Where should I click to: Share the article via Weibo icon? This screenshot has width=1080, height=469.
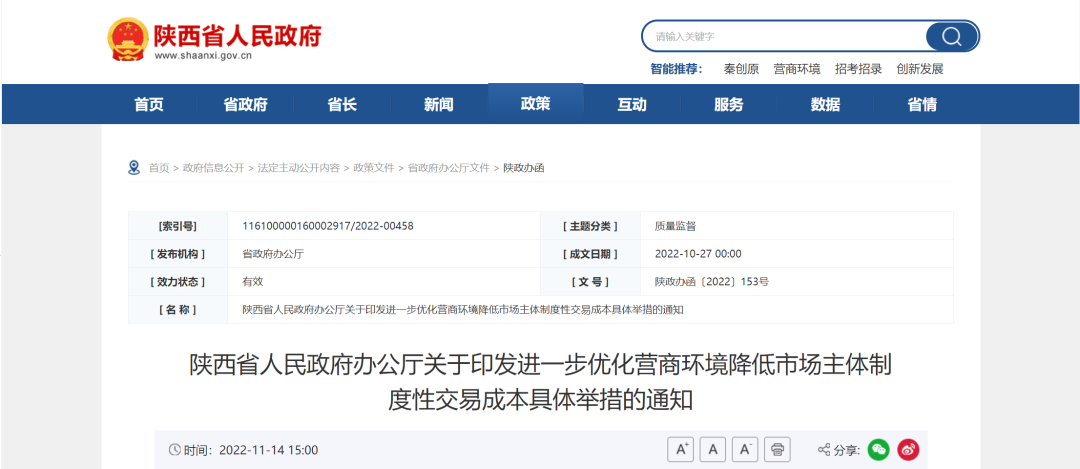[908, 450]
